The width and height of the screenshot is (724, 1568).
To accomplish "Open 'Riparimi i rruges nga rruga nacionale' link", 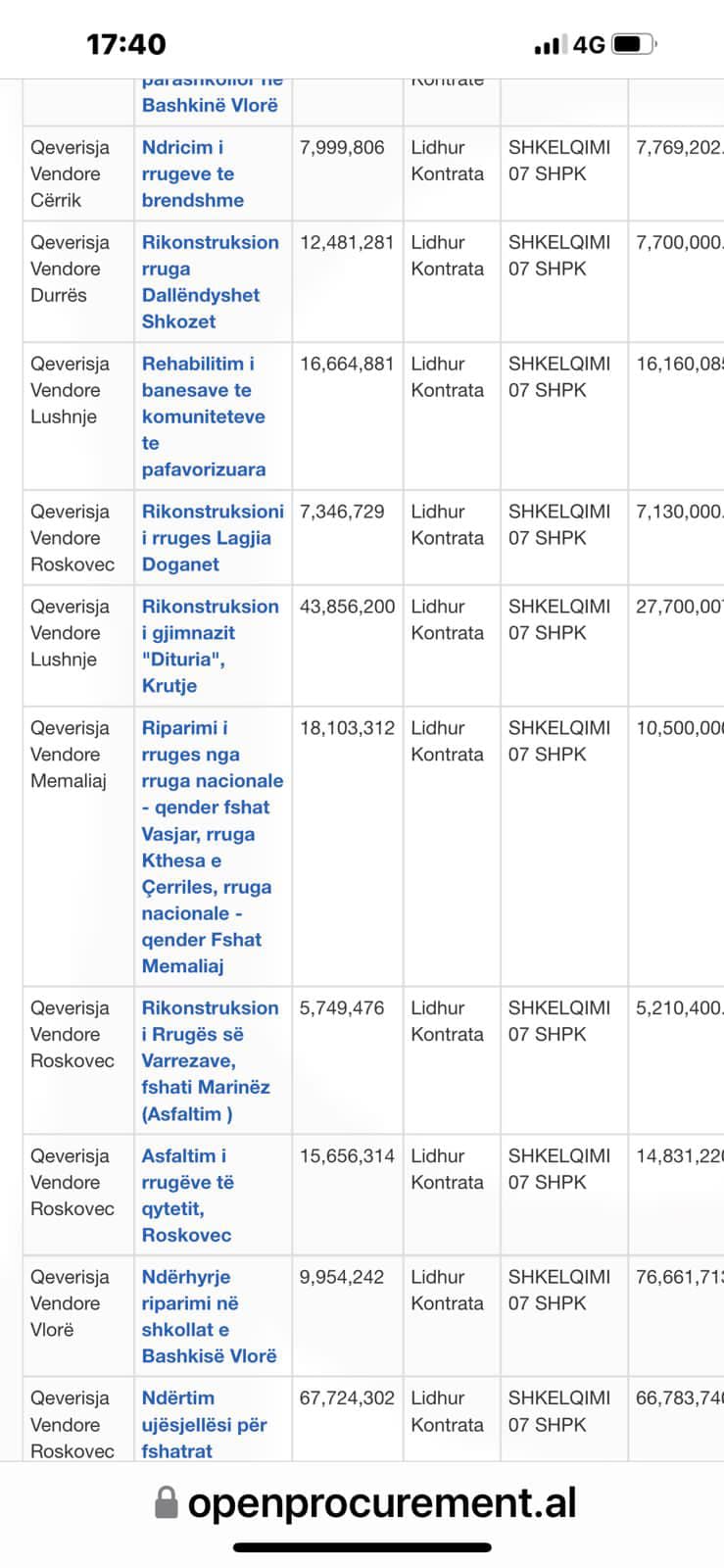I will (212, 846).
